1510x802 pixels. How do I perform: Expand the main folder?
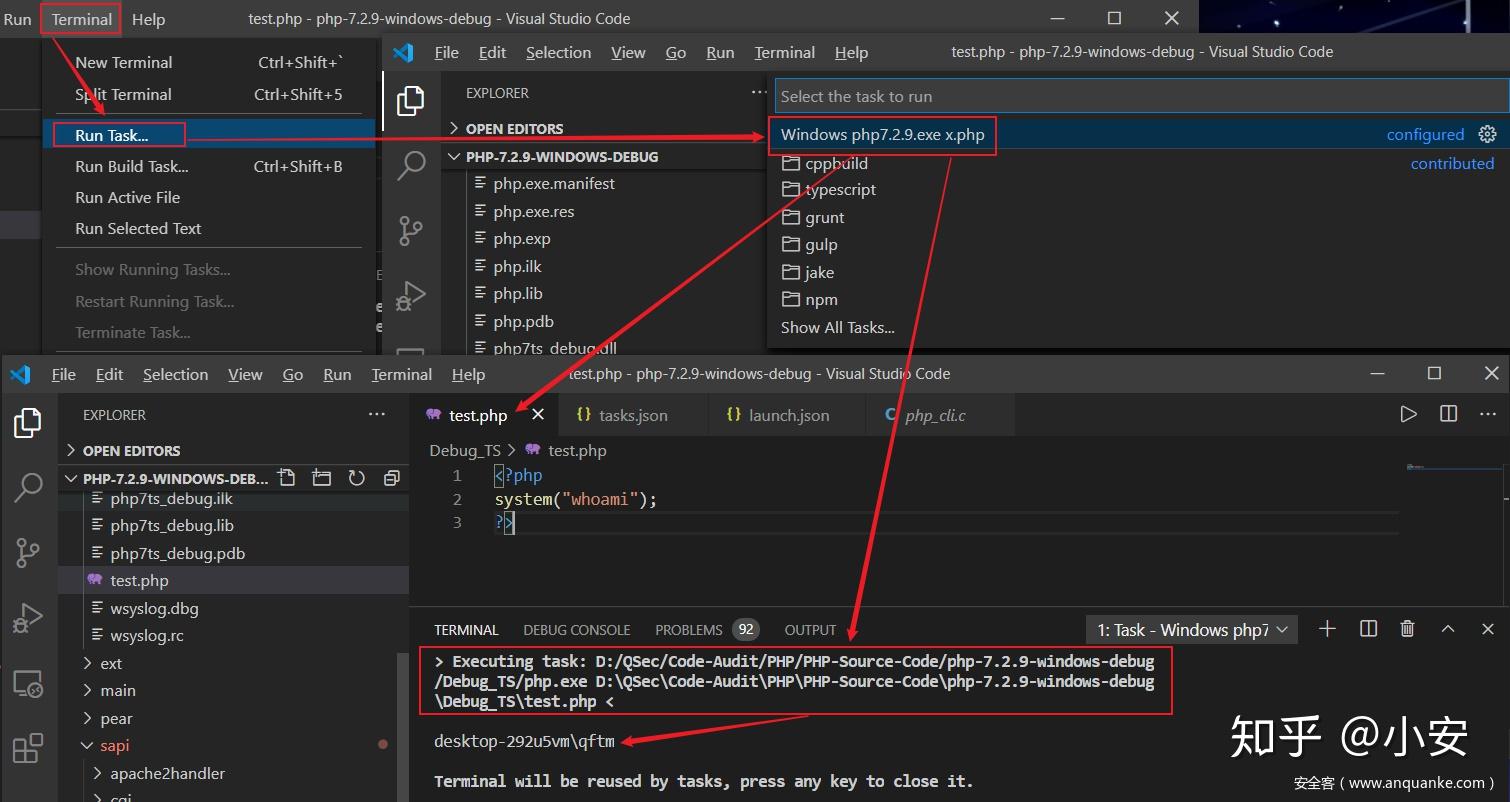point(118,690)
